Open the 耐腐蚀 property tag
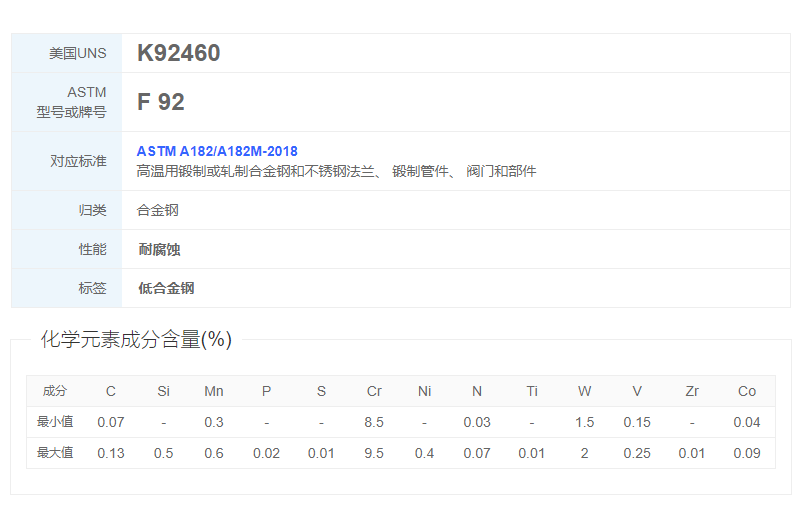800x510 pixels. tap(159, 249)
